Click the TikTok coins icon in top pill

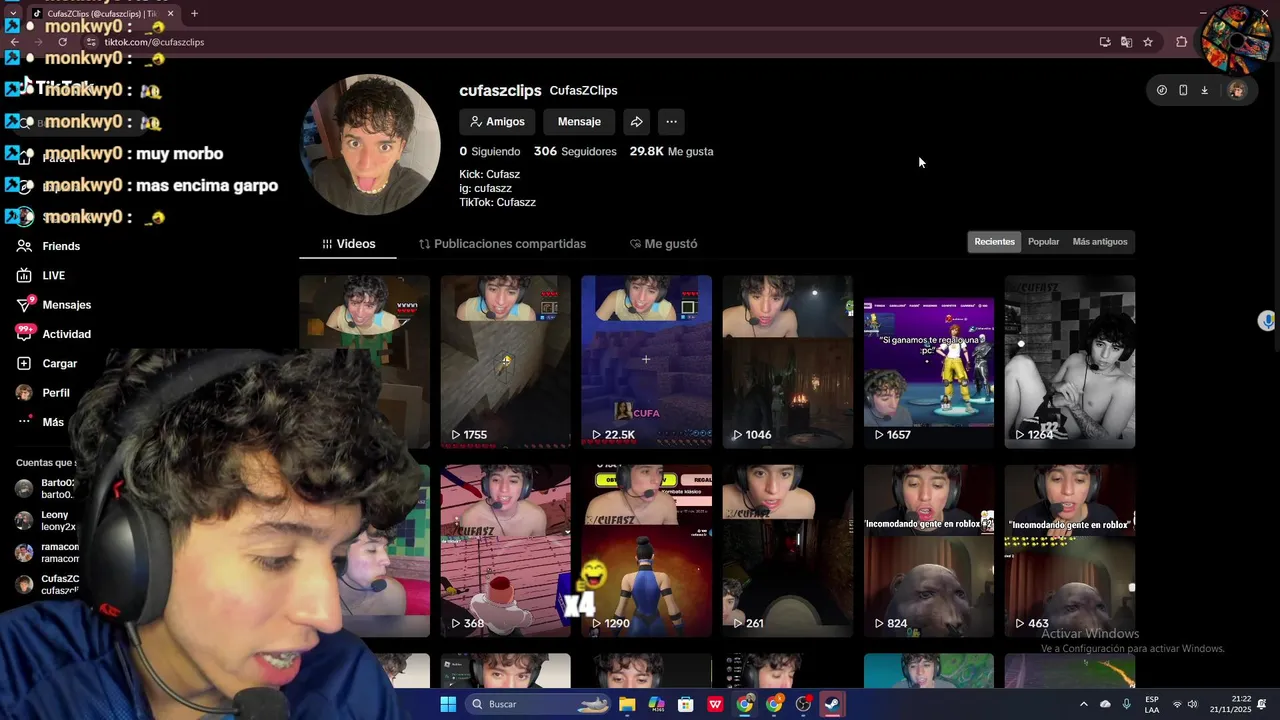pyautogui.click(x=1162, y=90)
